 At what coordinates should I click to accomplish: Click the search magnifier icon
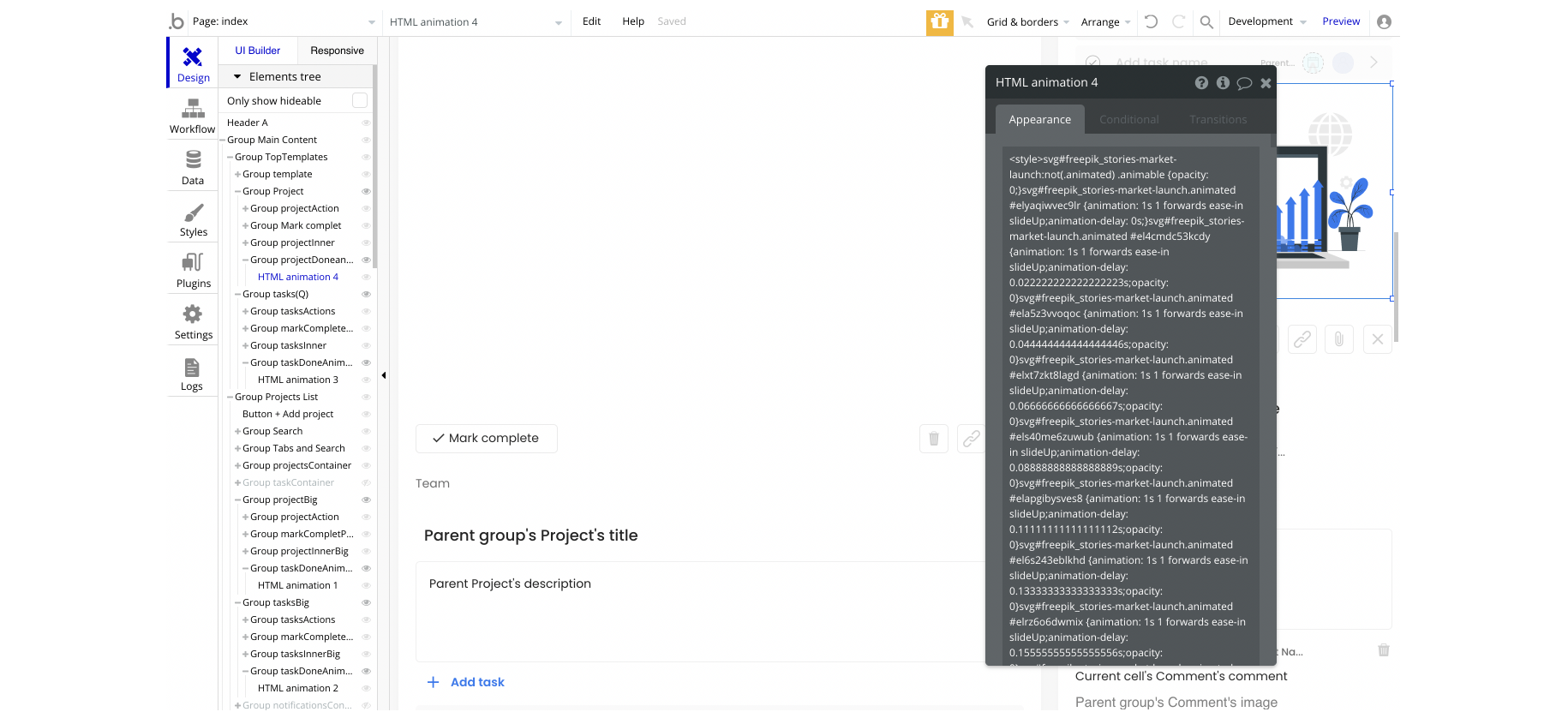click(1206, 22)
